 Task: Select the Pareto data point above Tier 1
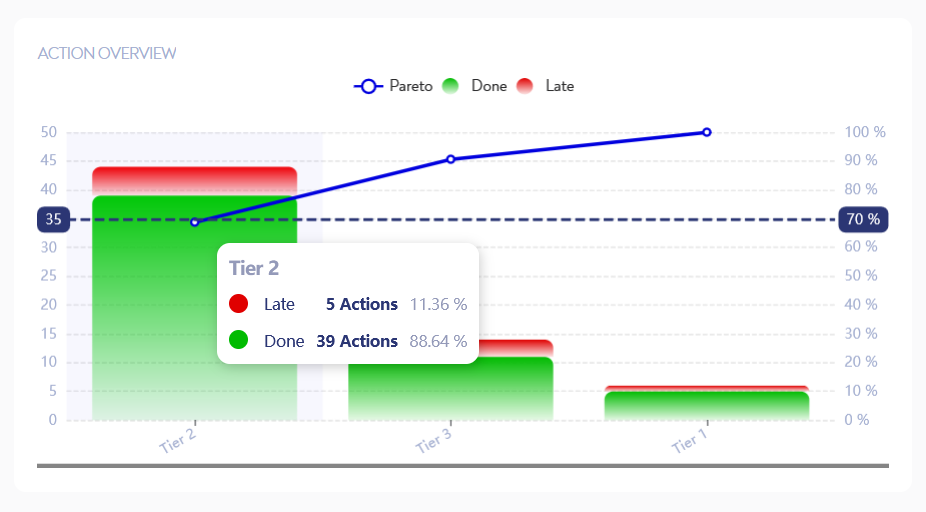pyautogui.click(x=706, y=132)
